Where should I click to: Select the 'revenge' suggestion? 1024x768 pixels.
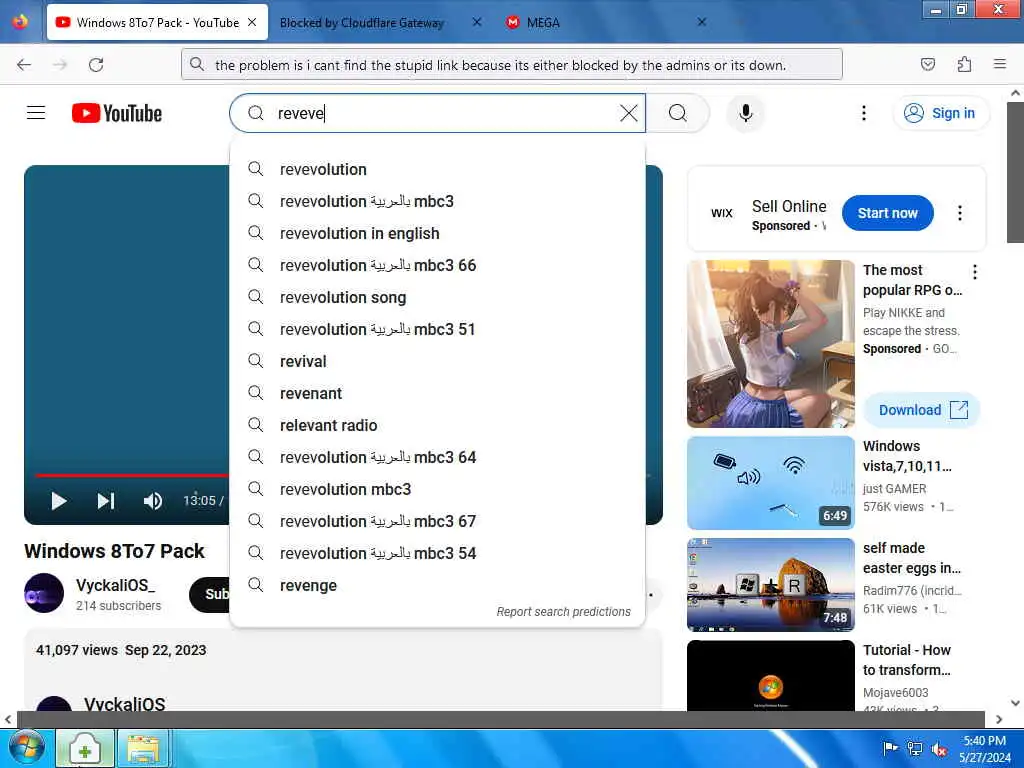click(438, 585)
